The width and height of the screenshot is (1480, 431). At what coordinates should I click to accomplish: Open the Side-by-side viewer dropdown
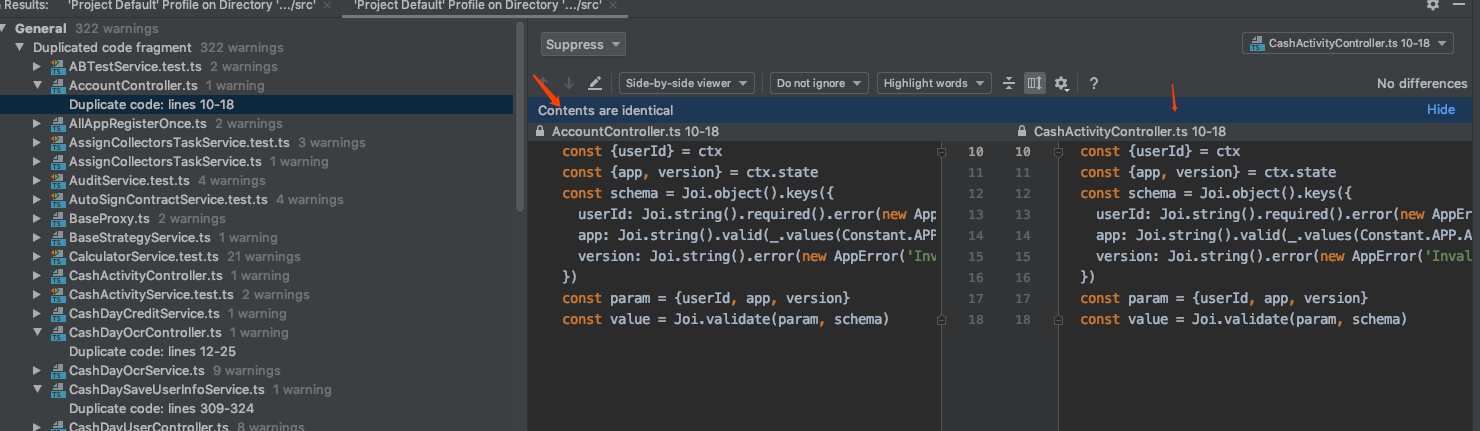coord(688,84)
